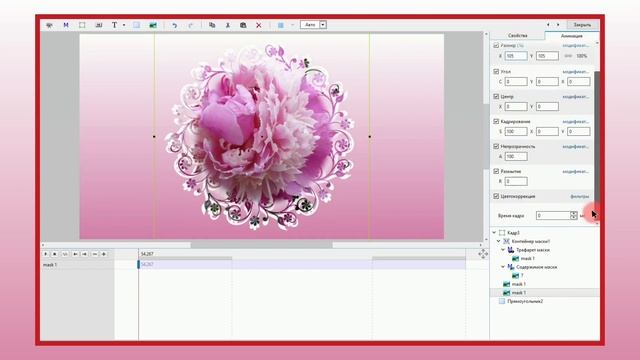Screen dimensions: 640x360
Task: Increase Время кадра with up stepper
Action: click(x=573, y=213)
